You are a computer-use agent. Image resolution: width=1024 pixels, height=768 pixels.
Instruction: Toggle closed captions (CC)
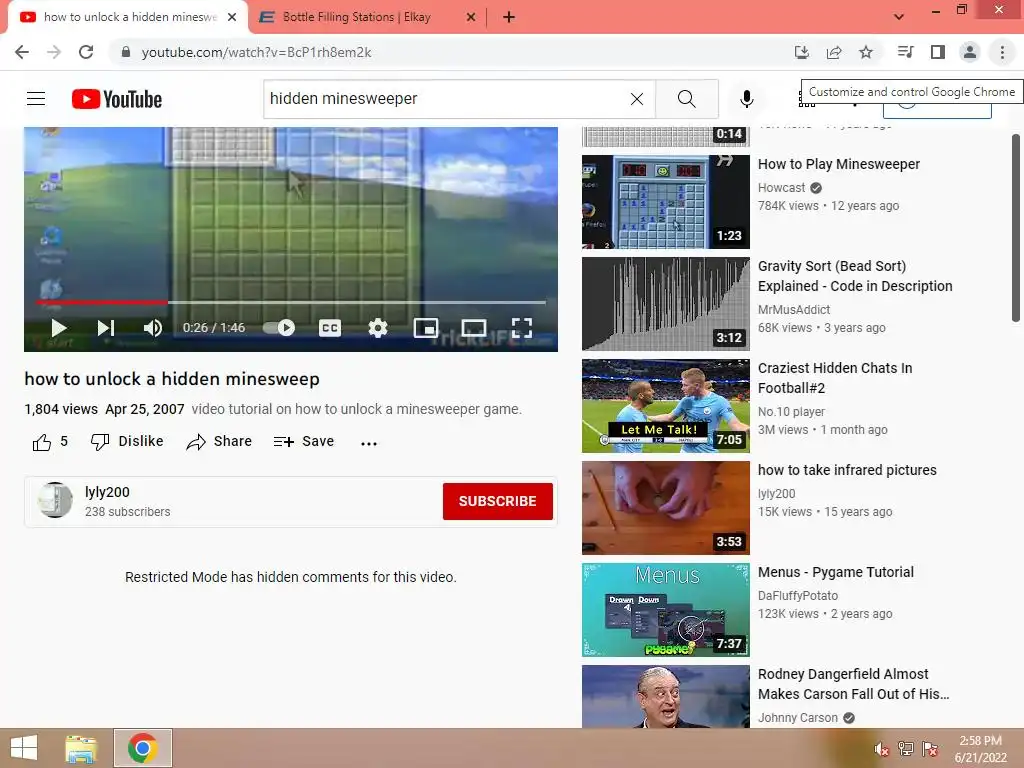tap(330, 328)
